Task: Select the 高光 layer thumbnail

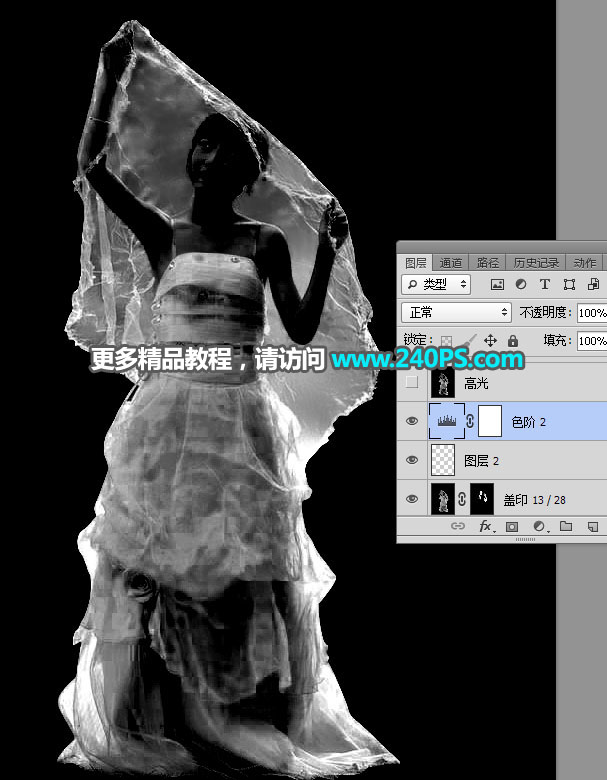Action: 443,382
